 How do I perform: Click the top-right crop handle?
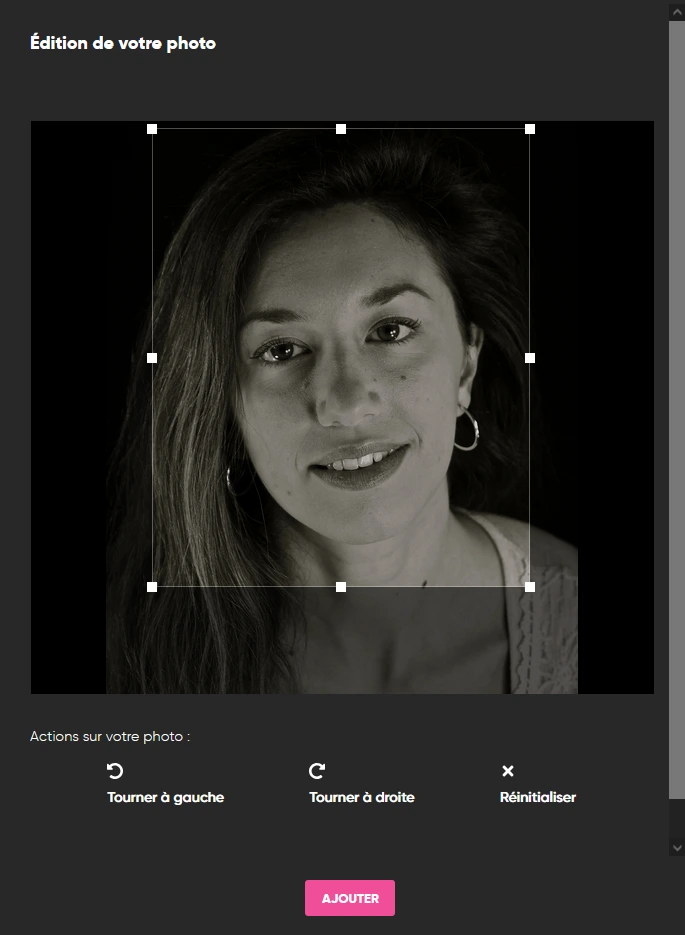[x=530, y=129]
